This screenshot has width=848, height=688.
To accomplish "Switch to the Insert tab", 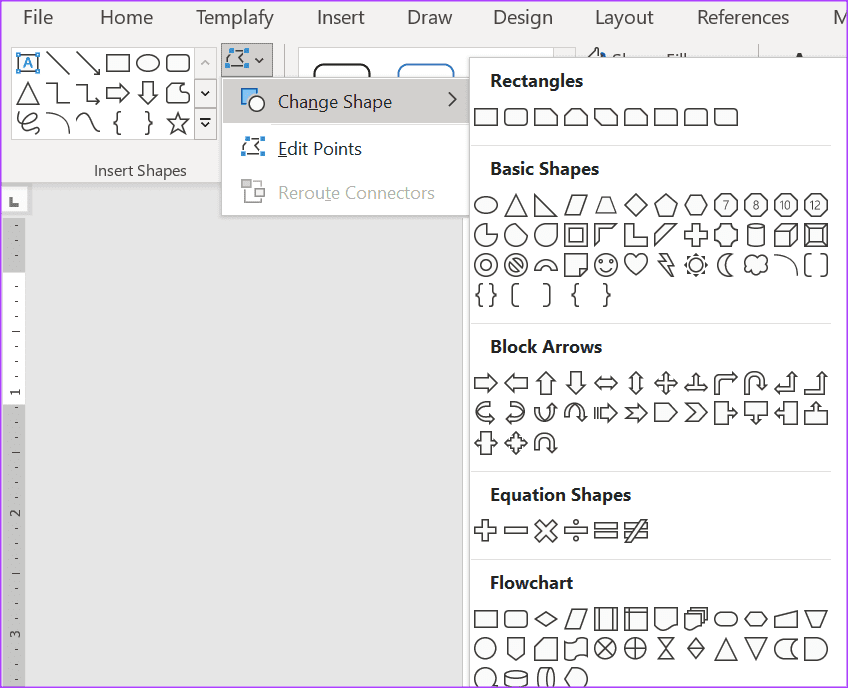I will (341, 18).
